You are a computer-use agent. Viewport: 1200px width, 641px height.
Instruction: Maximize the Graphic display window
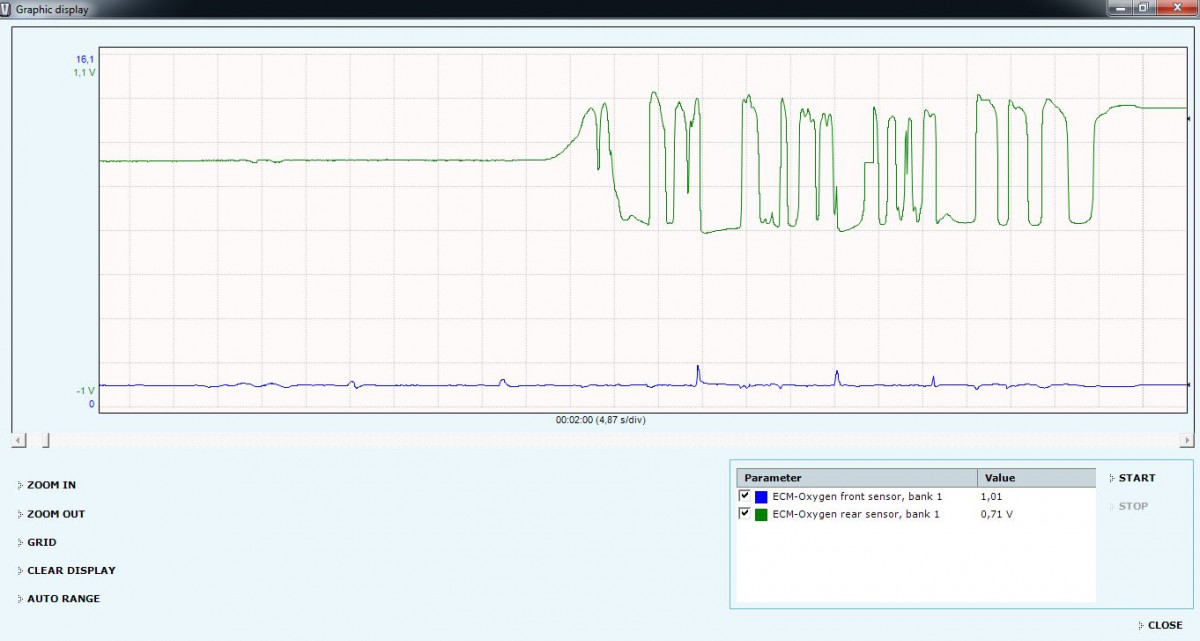(1143, 8)
